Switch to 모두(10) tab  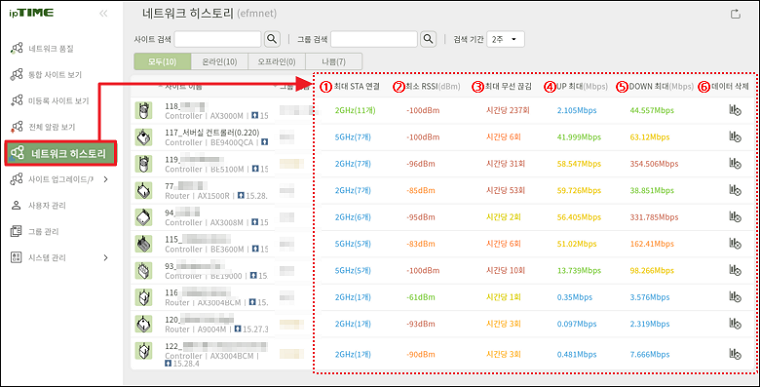click(162, 62)
